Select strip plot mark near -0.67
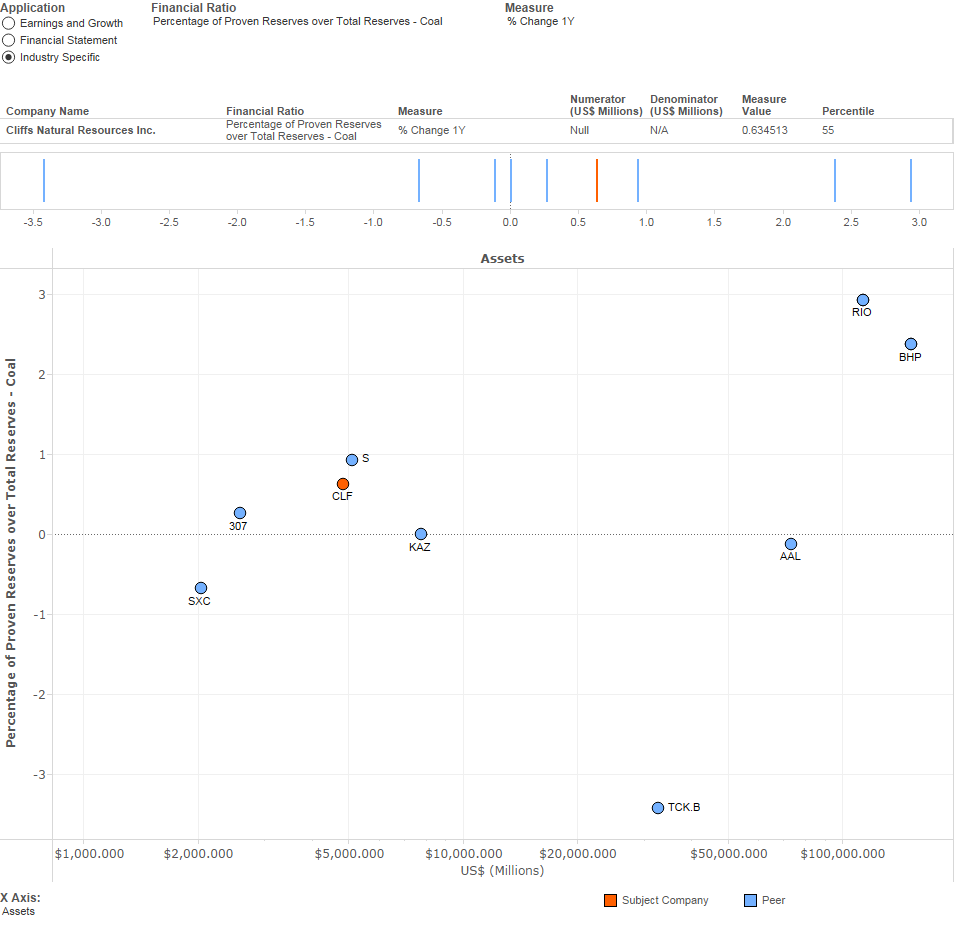 (419, 180)
